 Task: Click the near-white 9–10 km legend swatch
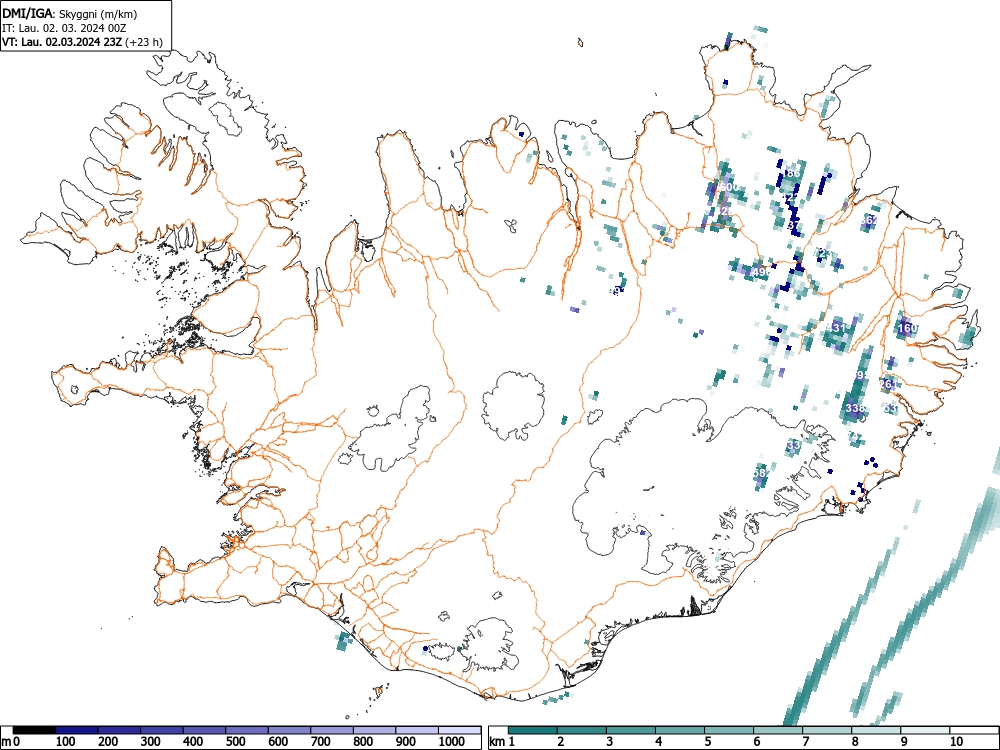point(926,730)
